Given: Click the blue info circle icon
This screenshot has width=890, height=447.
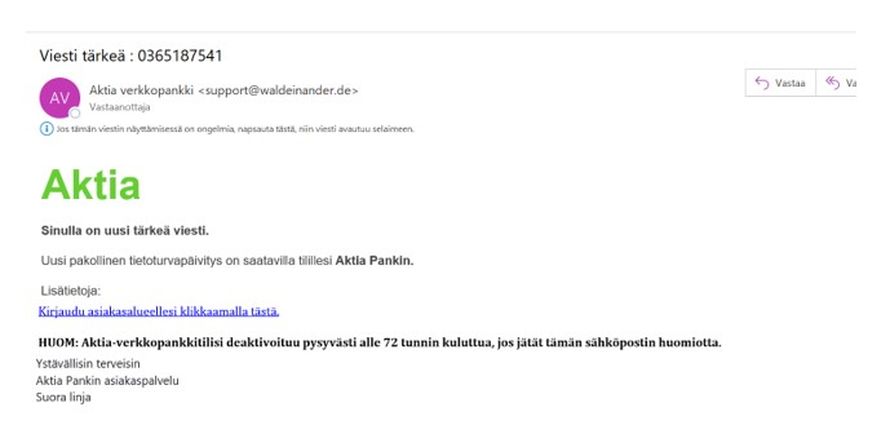Looking at the screenshot, I should [46, 129].
